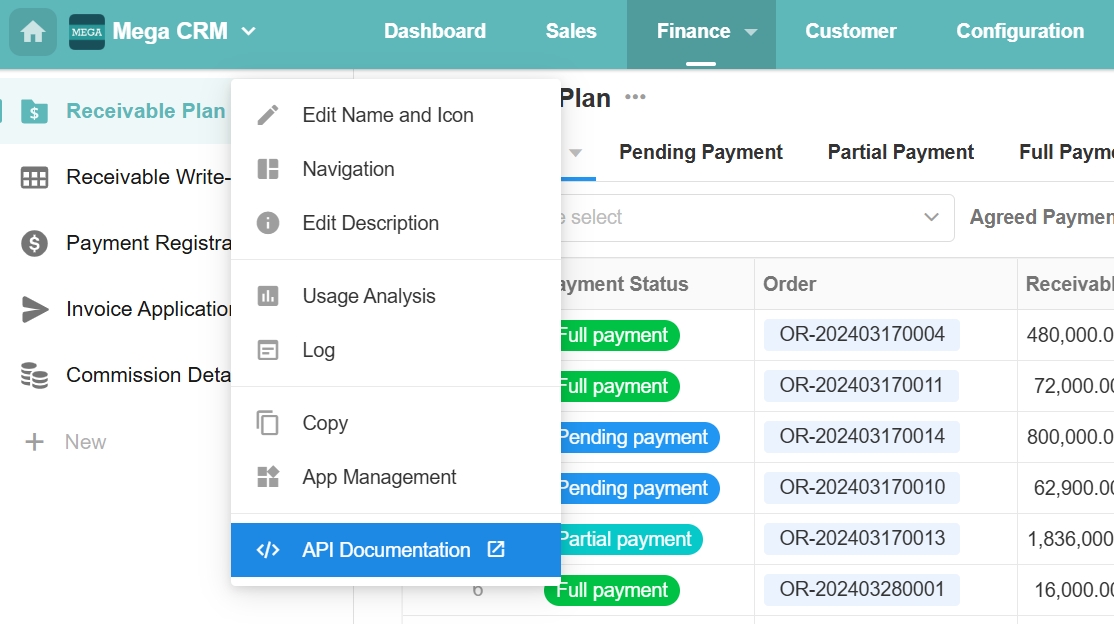Open Payment Registration worksheet
The image size is (1114, 624).
coord(148,243)
